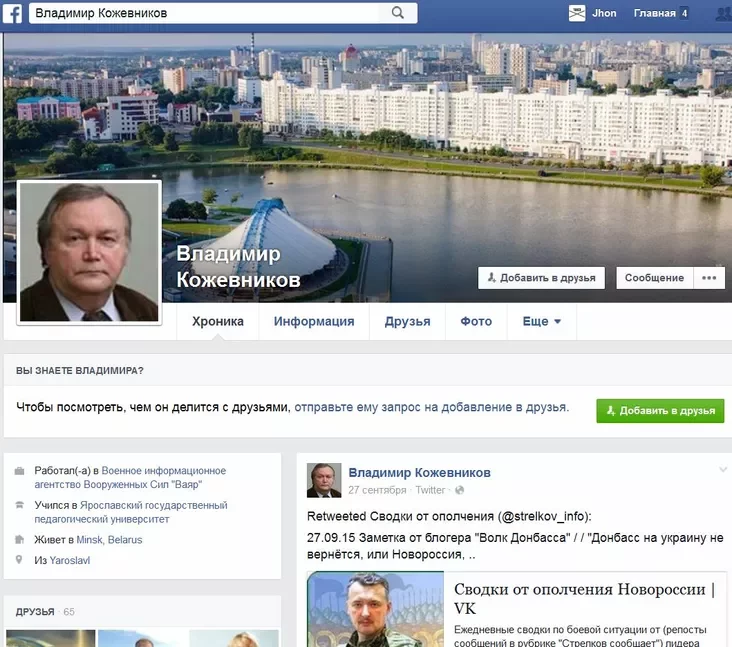The width and height of the screenshot is (732, 647).
Task: Open the friend requests icon in top bar
Action: coord(724,14)
